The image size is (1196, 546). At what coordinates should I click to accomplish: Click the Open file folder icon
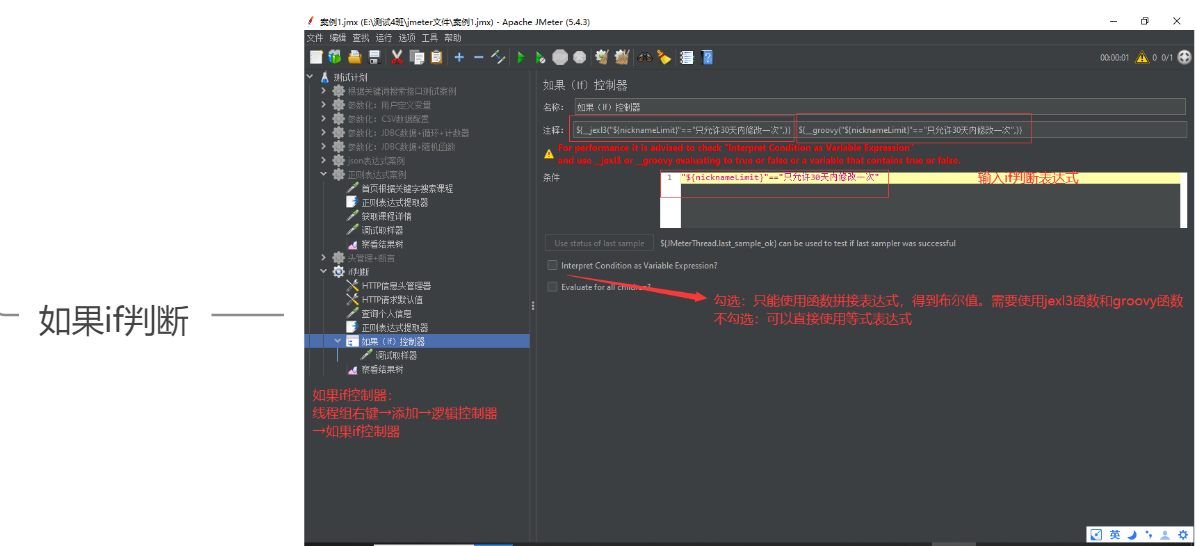[x=355, y=56]
